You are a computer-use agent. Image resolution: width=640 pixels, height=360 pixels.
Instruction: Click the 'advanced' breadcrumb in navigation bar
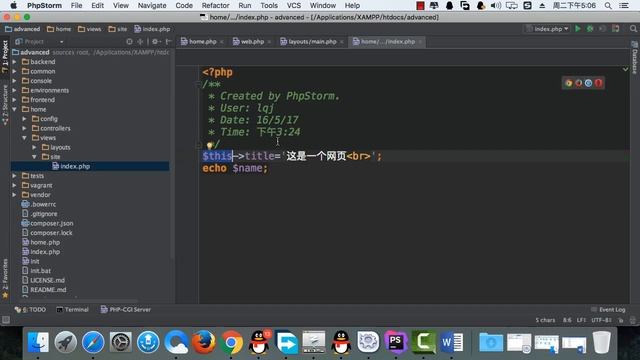point(22,29)
